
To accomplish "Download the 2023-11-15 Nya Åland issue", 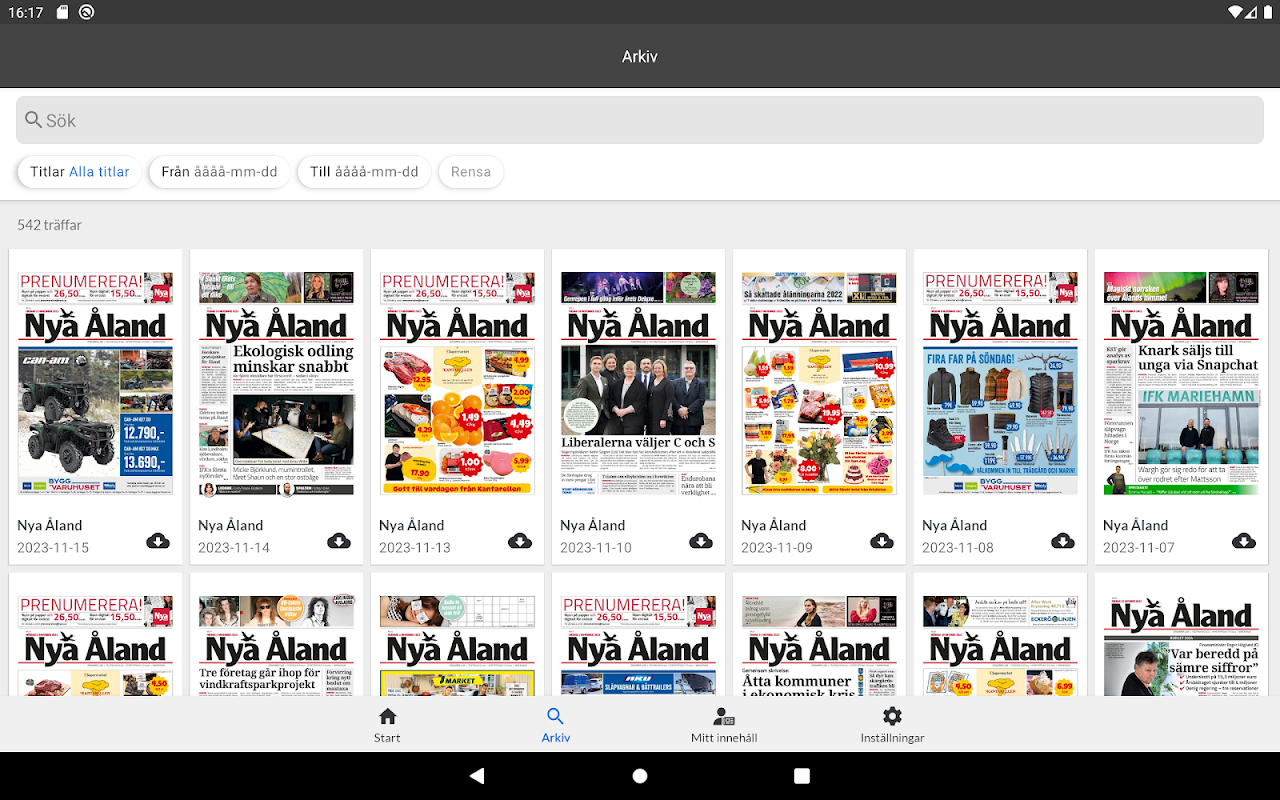I will pos(158,541).
